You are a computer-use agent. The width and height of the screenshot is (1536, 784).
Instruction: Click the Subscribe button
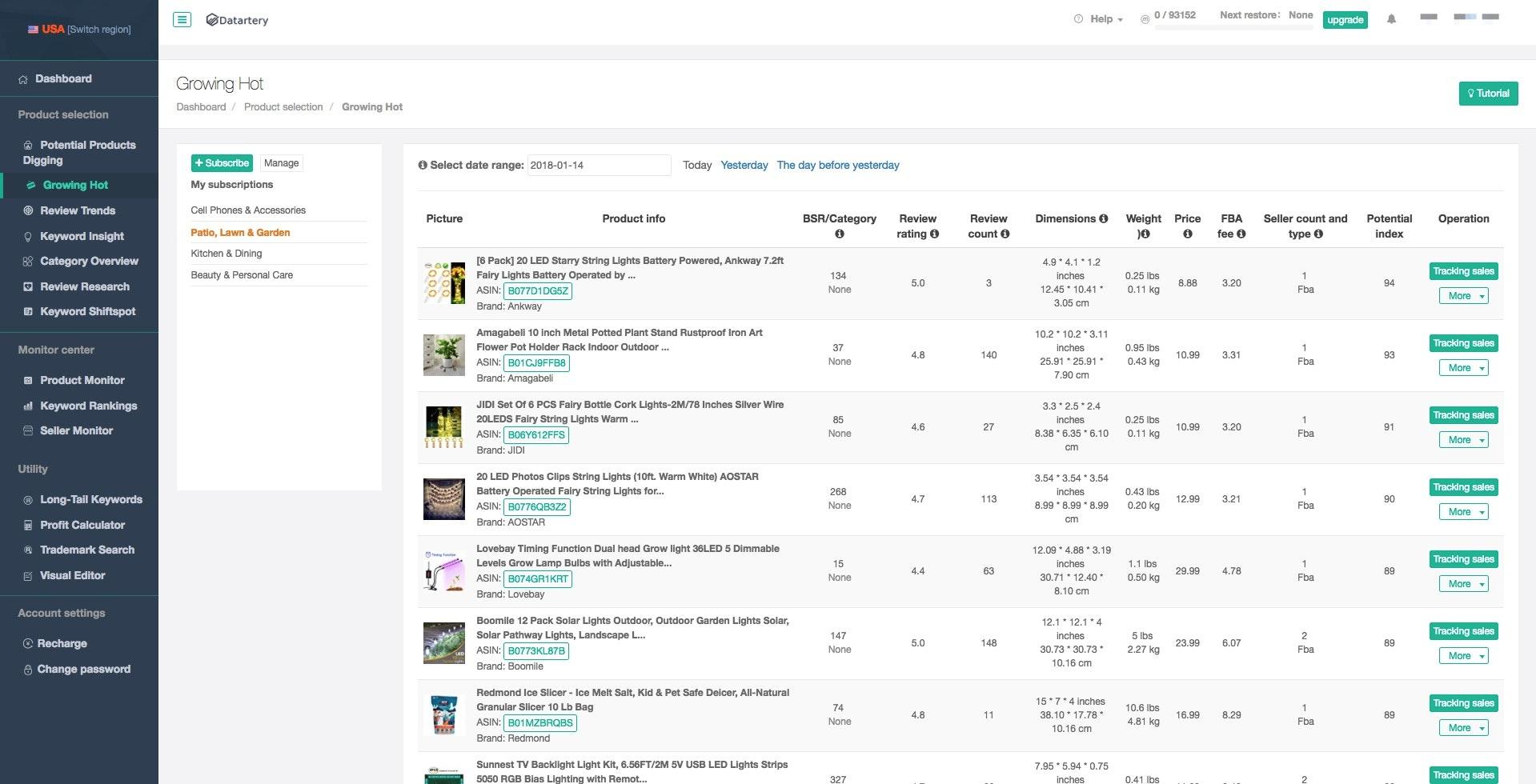pyautogui.click(x=222, y=163)
